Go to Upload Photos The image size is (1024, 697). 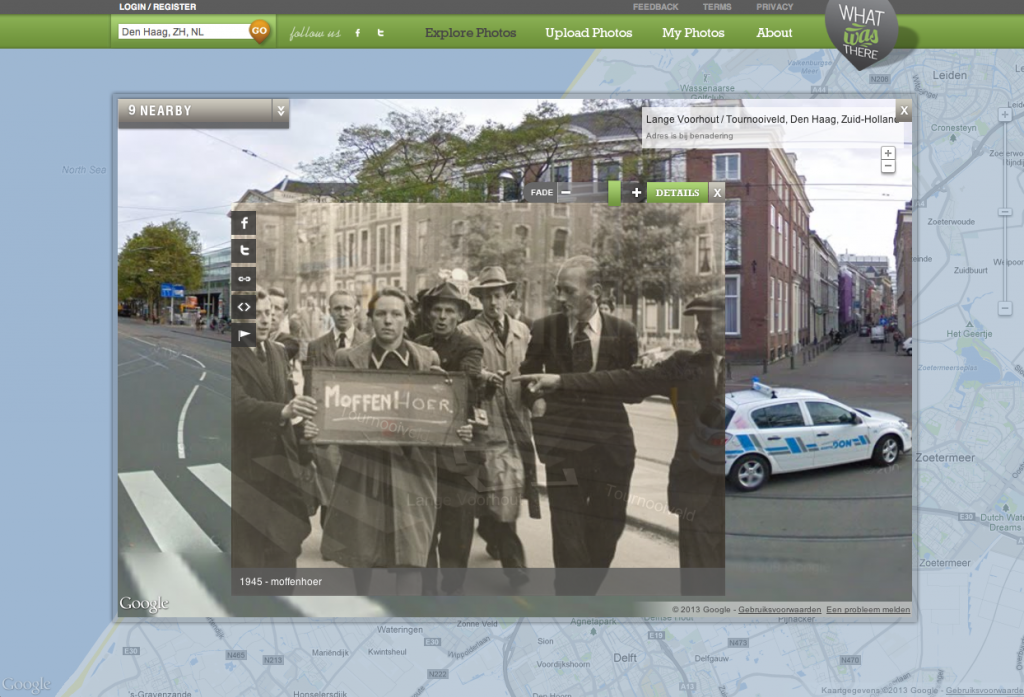click(588, 33)
